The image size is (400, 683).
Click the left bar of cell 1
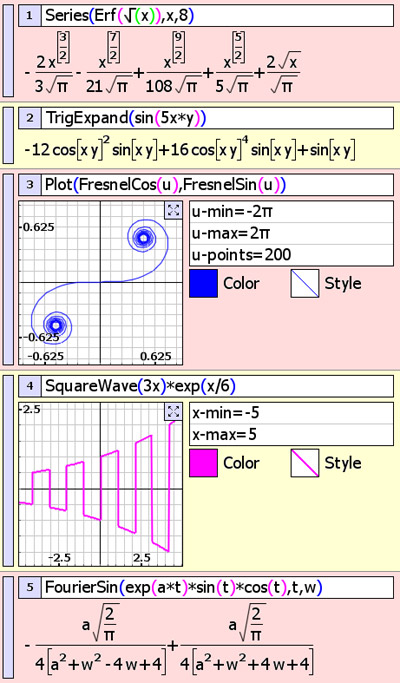[8, 51]
